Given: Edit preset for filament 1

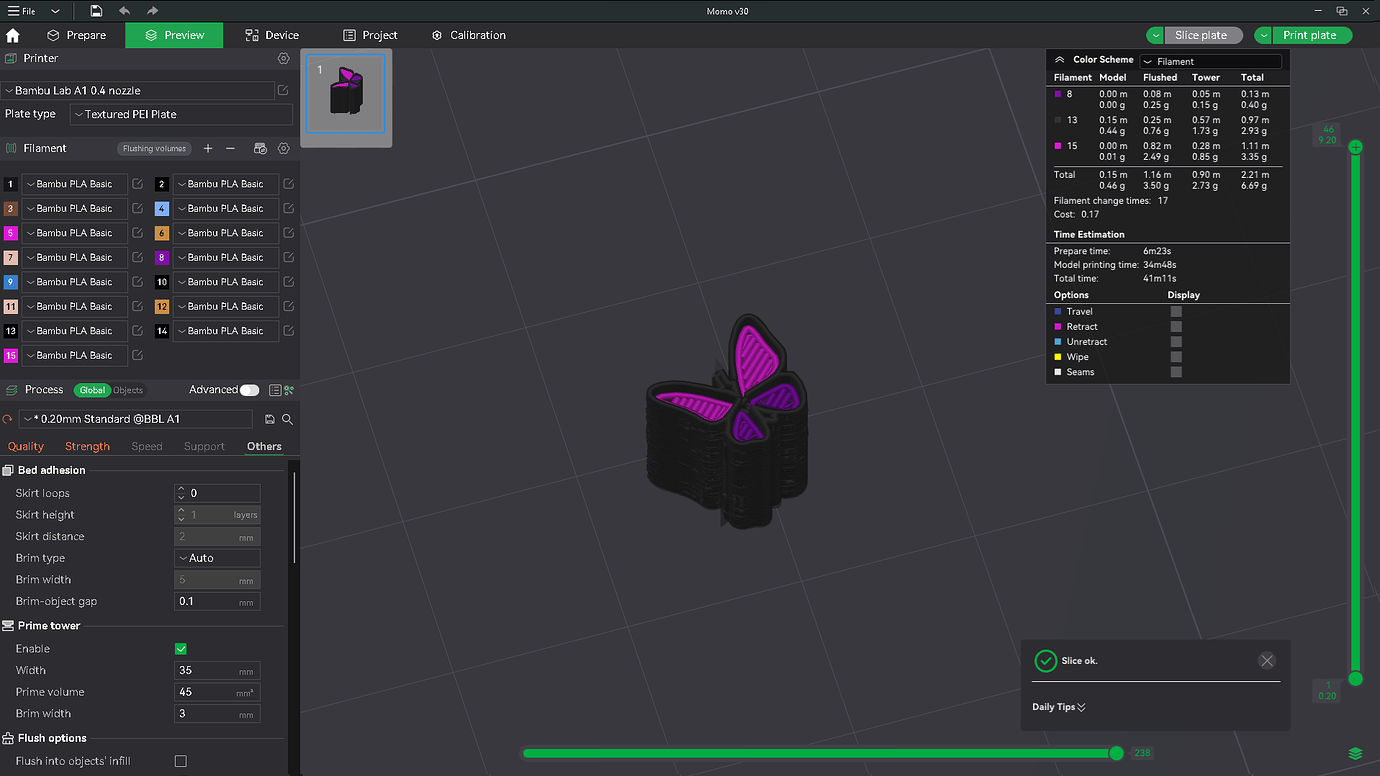Looking at the screenshot, I should [138, 184].
